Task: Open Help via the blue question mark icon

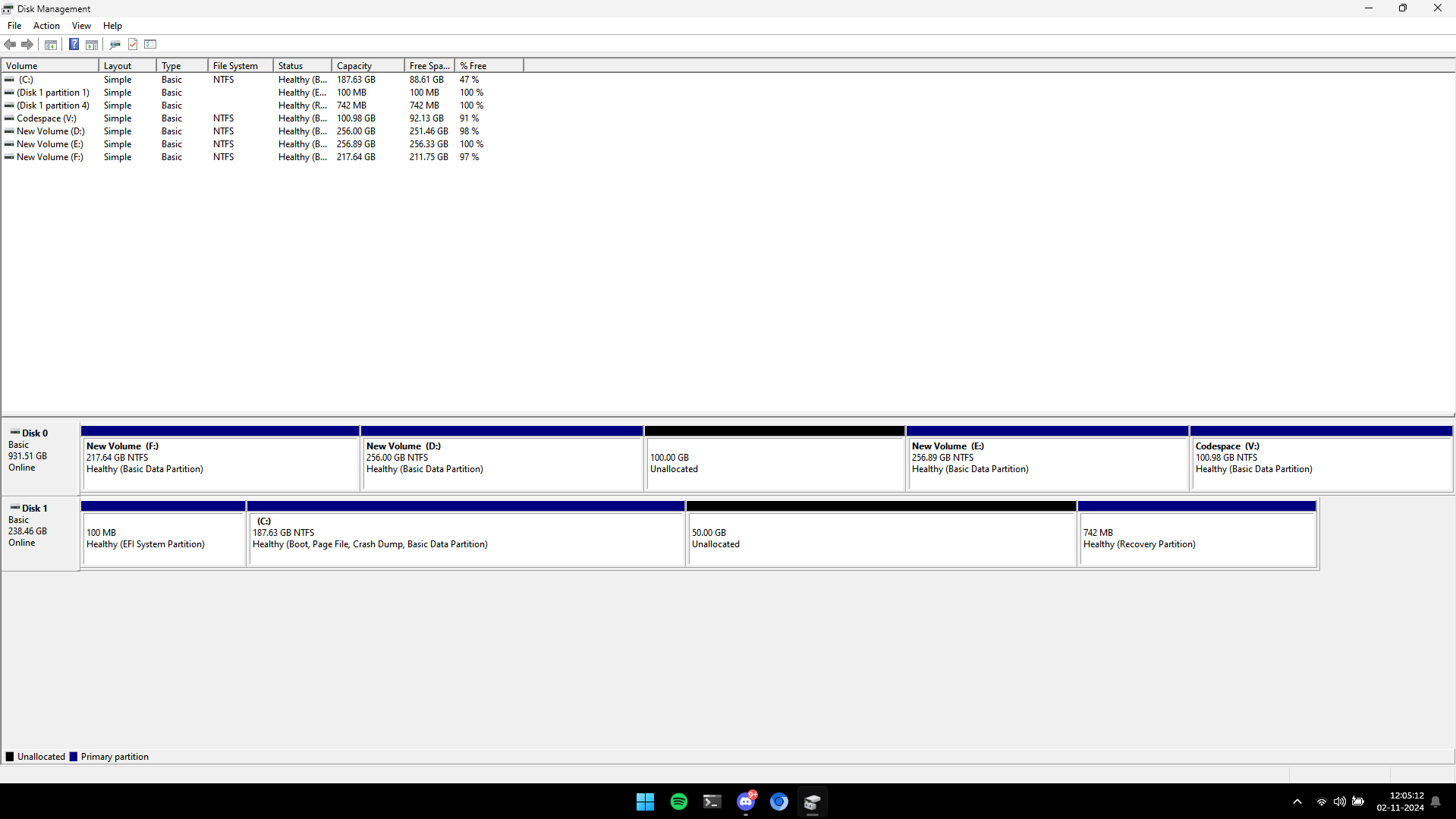Action: point(74,45)
